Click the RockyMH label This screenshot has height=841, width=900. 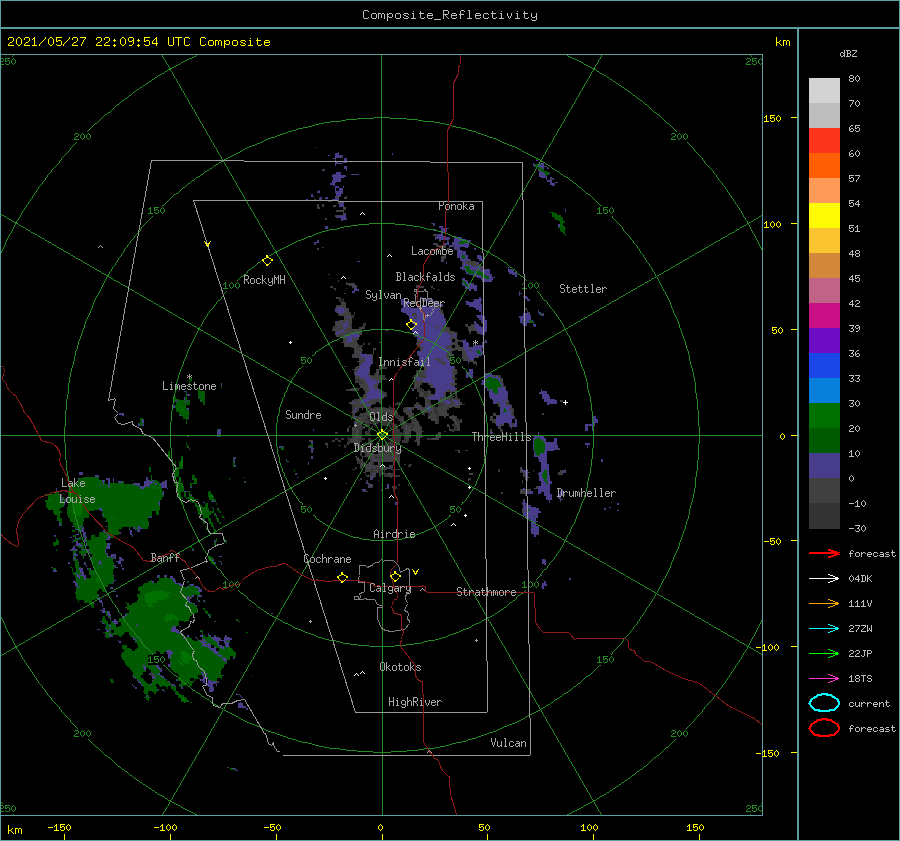[x=264, y=280]
